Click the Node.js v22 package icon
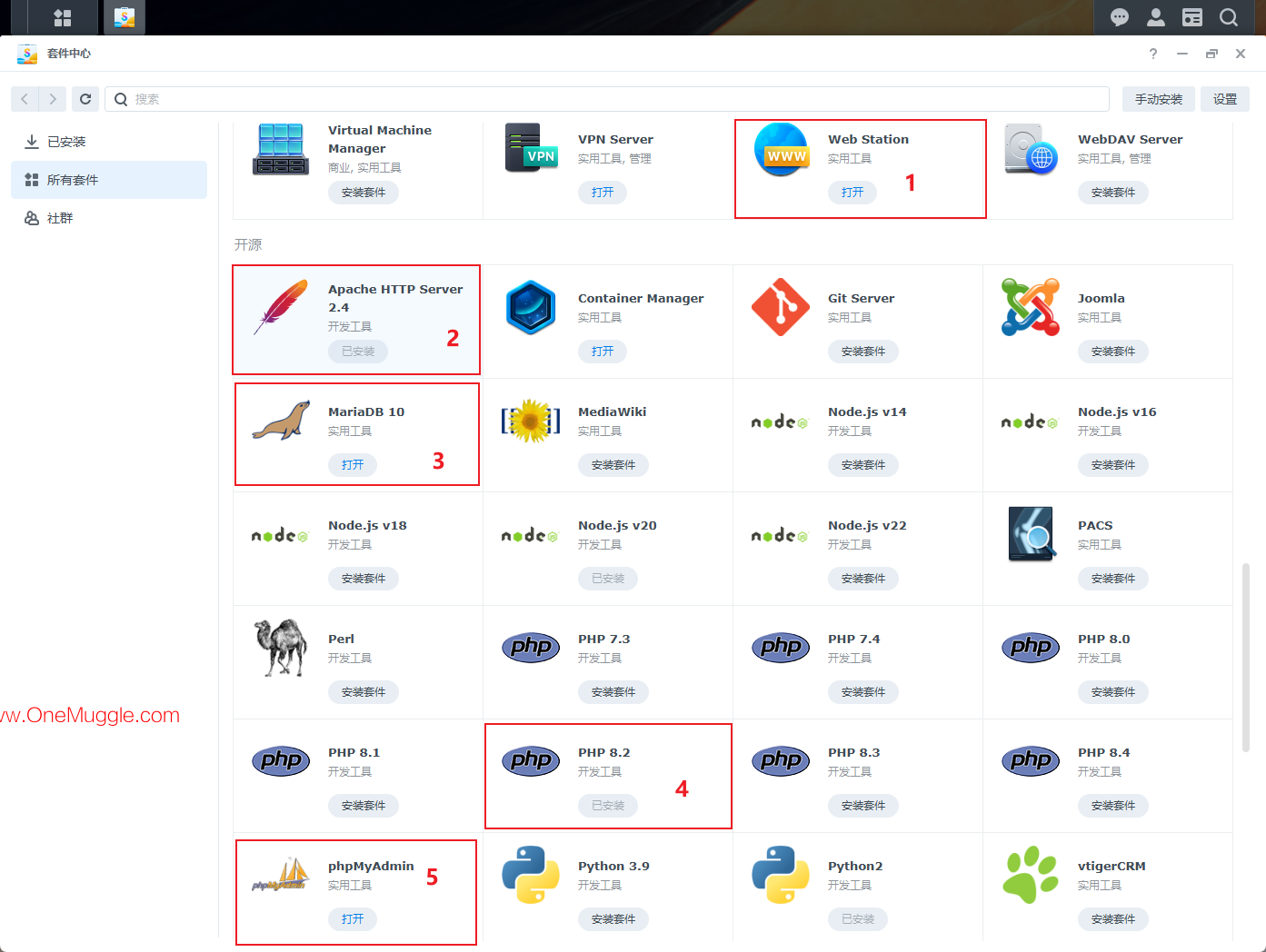Screen dimensions: 1266x952 pos(780,535)
